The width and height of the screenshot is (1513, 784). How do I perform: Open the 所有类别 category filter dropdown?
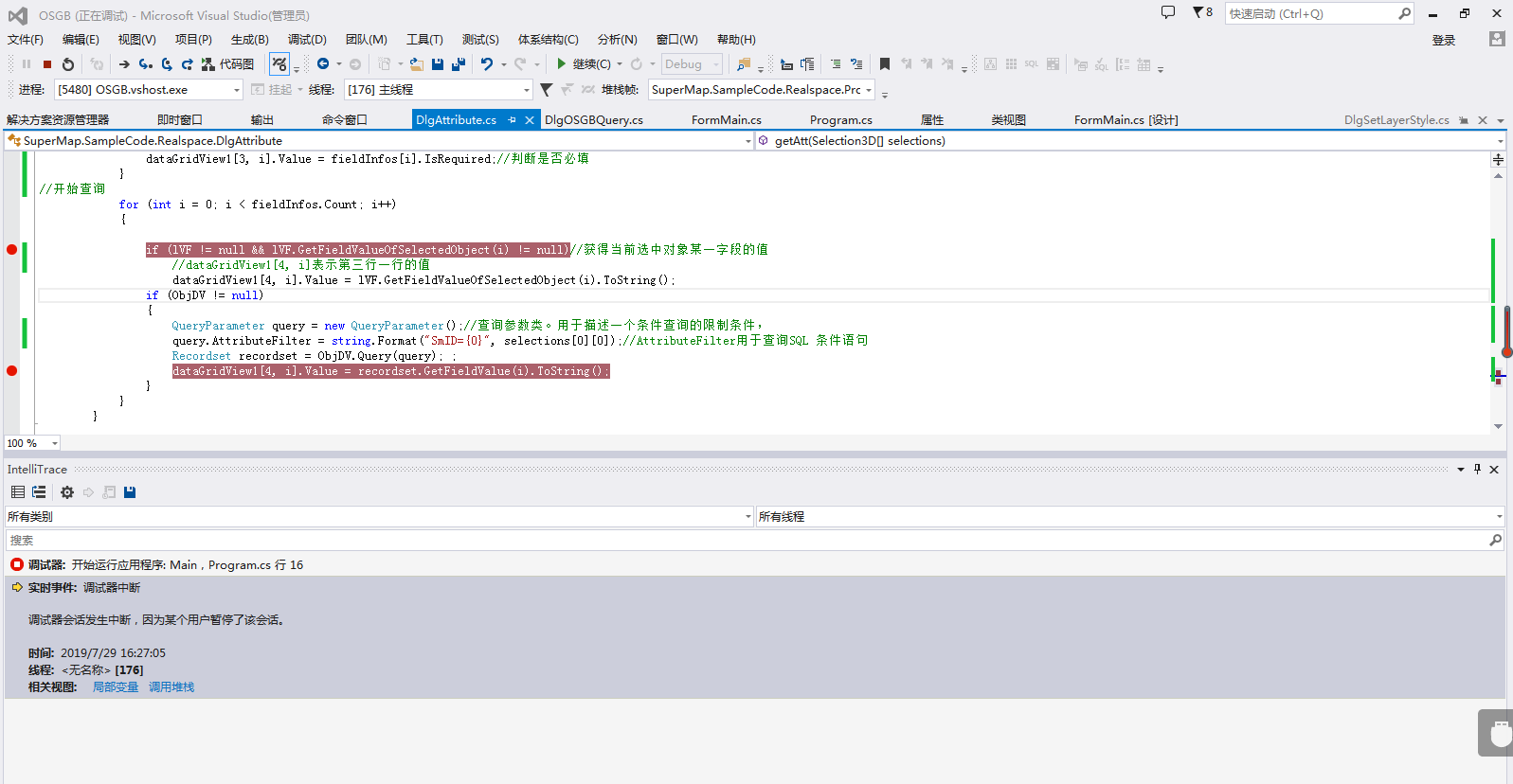[x=379, y=517]
